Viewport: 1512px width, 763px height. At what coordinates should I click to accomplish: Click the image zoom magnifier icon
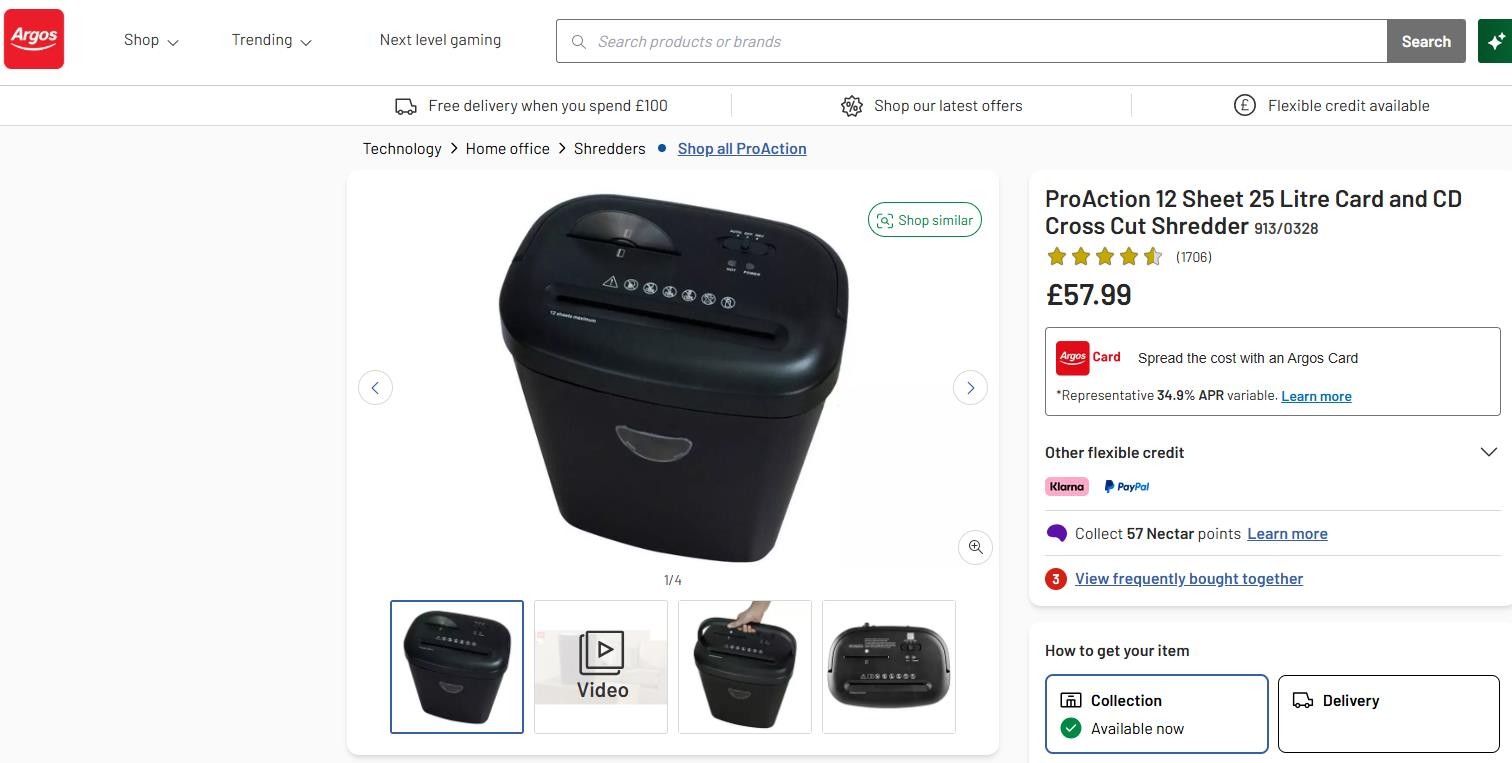(975, 547)
